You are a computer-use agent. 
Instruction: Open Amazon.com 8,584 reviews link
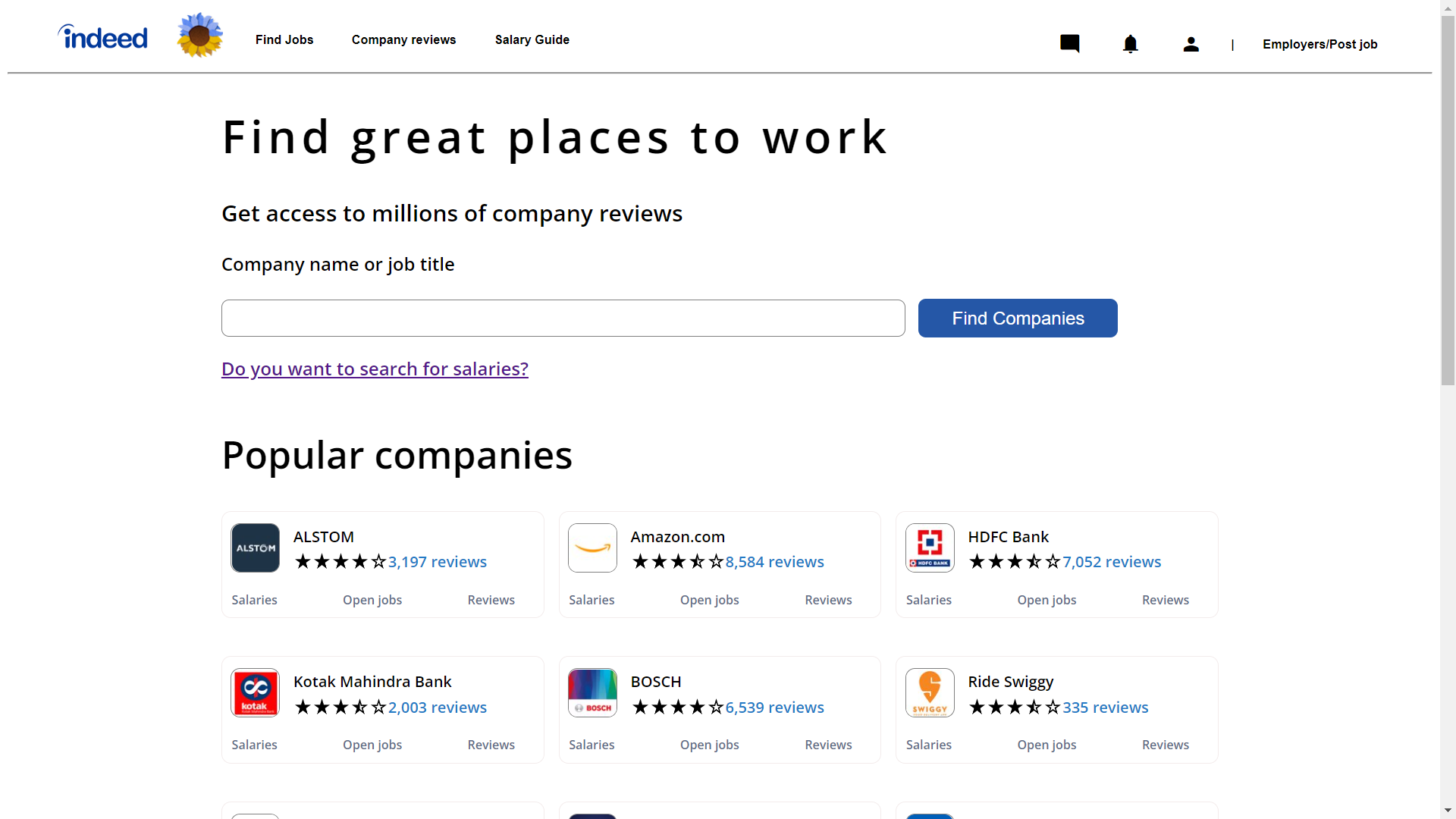(x=774, y=562)
